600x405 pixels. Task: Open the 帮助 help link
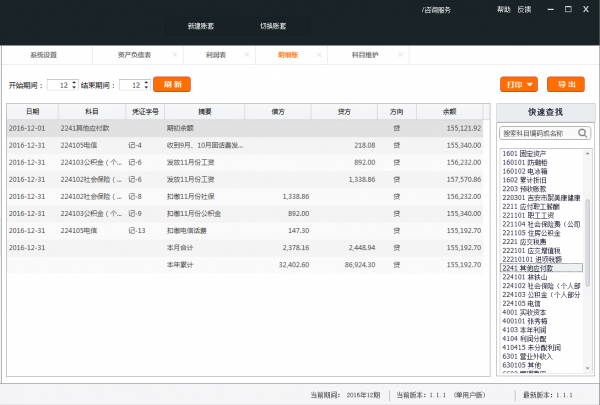coord(503,9)
